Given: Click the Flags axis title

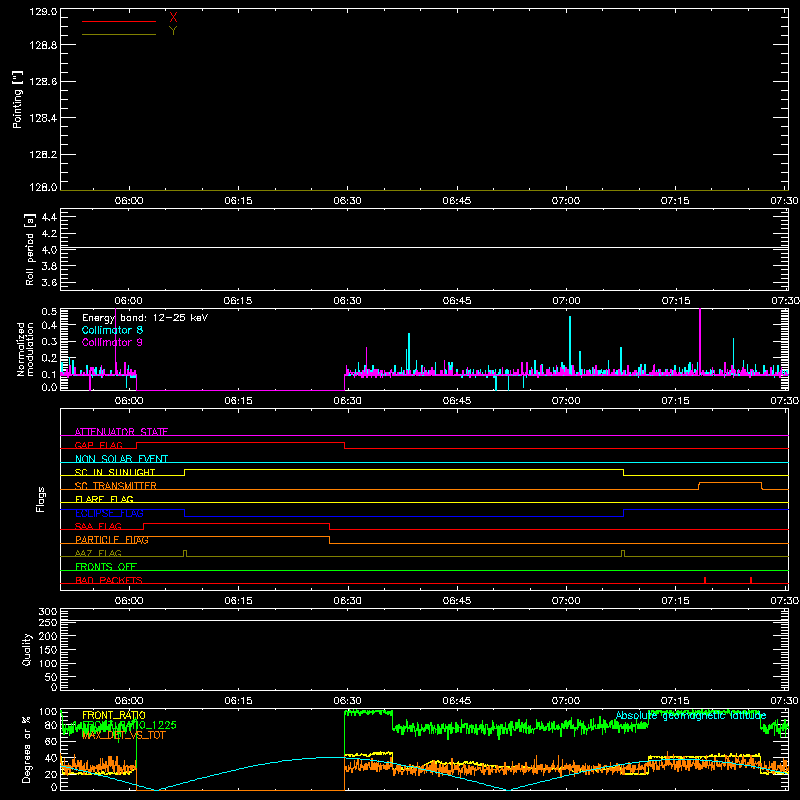Looking at the screenshot, I should click(x=41, y=499).
